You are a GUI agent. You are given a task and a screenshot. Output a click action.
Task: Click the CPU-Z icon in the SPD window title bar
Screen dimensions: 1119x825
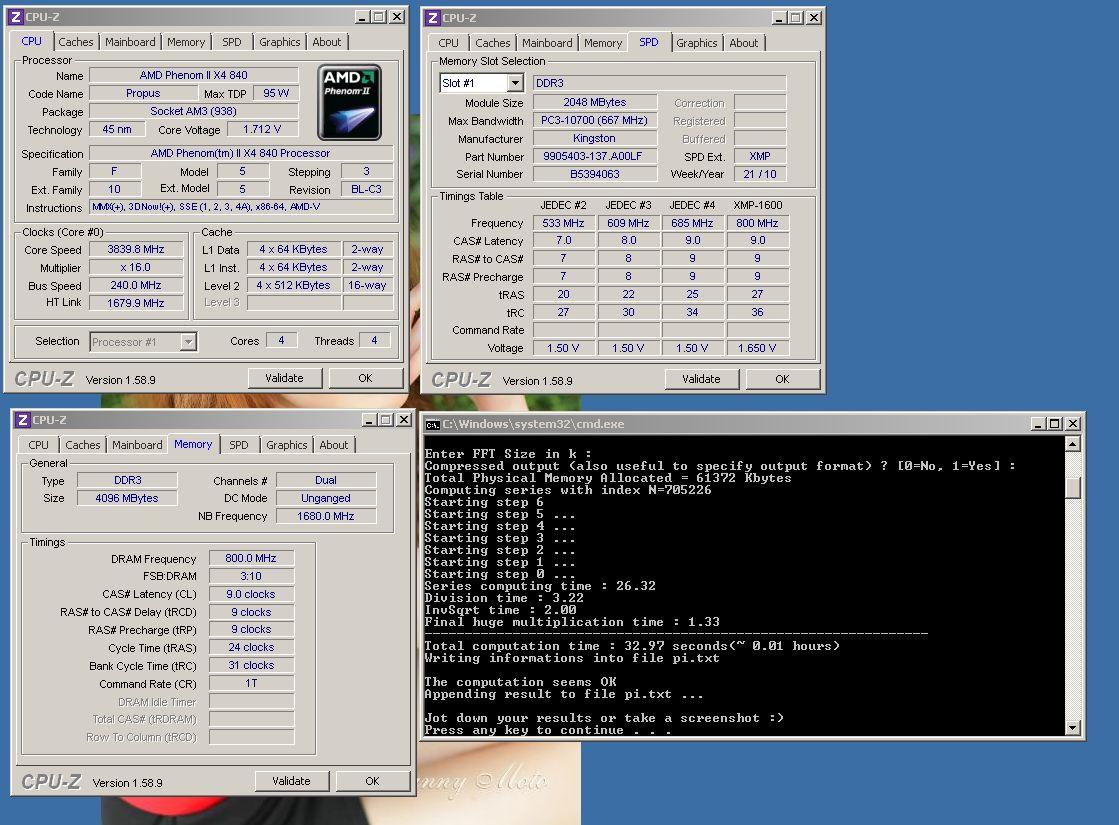432,17
